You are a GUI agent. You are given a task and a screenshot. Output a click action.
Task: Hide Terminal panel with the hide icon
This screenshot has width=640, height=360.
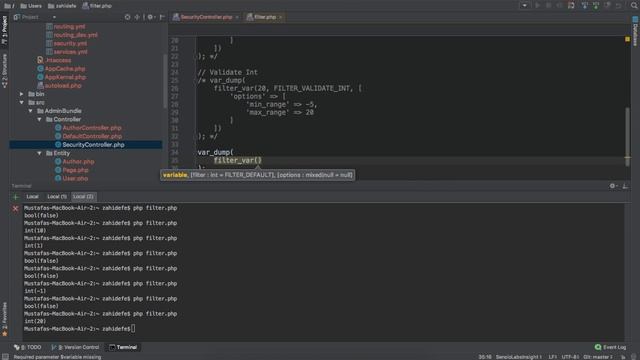click(625, 186)
